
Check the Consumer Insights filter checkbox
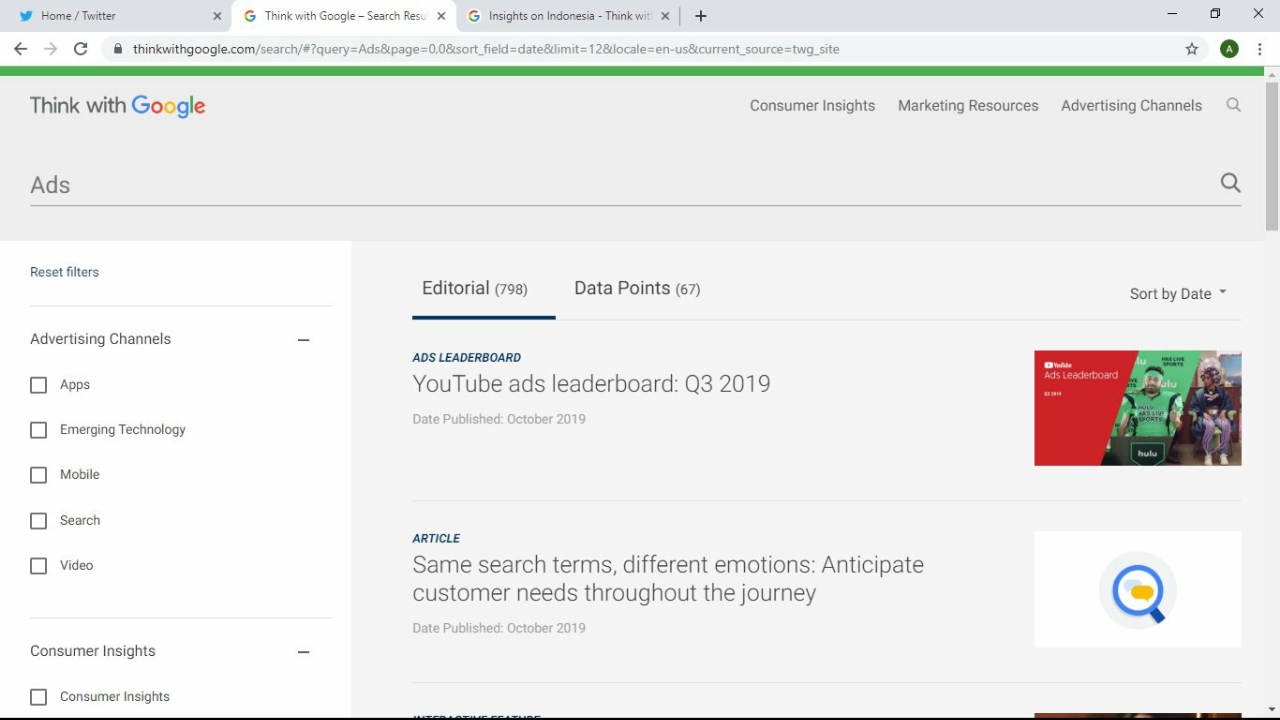38,697
